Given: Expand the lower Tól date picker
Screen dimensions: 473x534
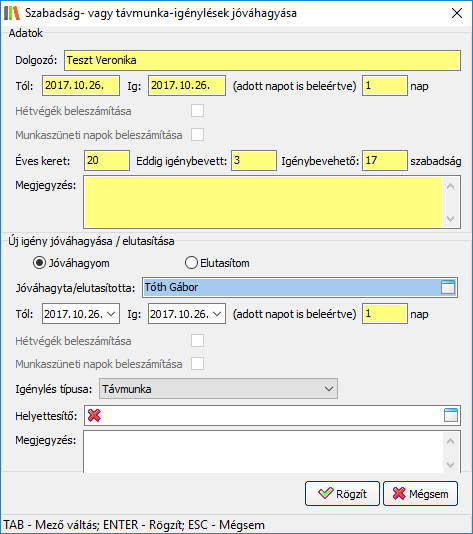Looking at the screenshot, I should point(111,314).
